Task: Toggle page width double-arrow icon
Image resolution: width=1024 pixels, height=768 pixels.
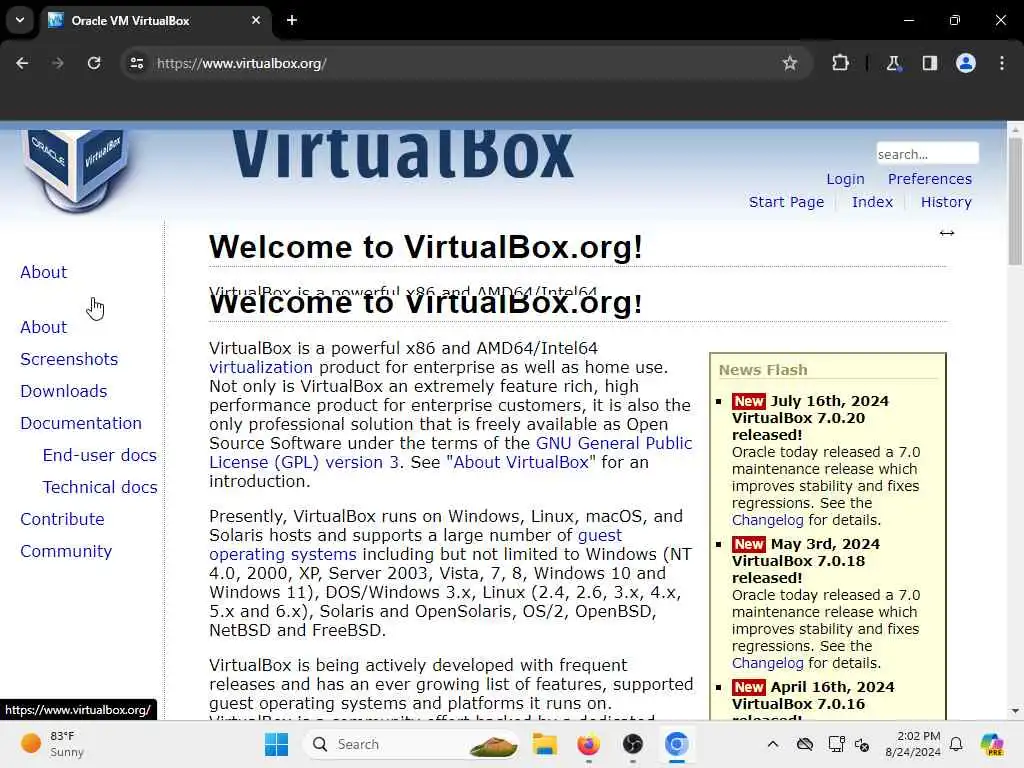Action: click(946, 233)
